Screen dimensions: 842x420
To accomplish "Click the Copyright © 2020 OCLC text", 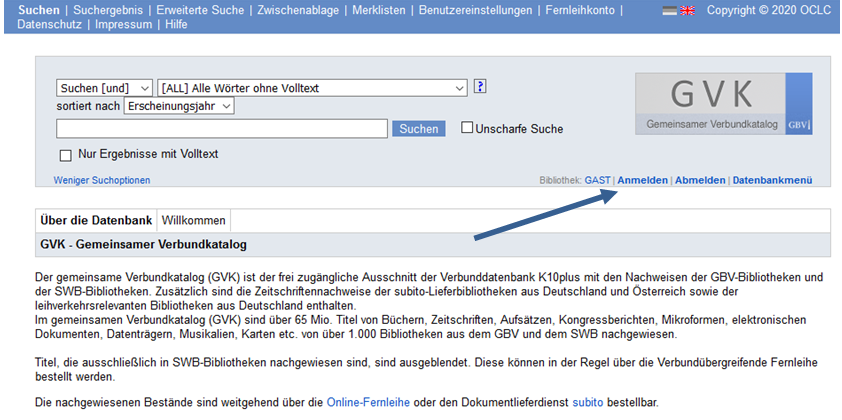I will pyautogui.click(x=769, y=10).
